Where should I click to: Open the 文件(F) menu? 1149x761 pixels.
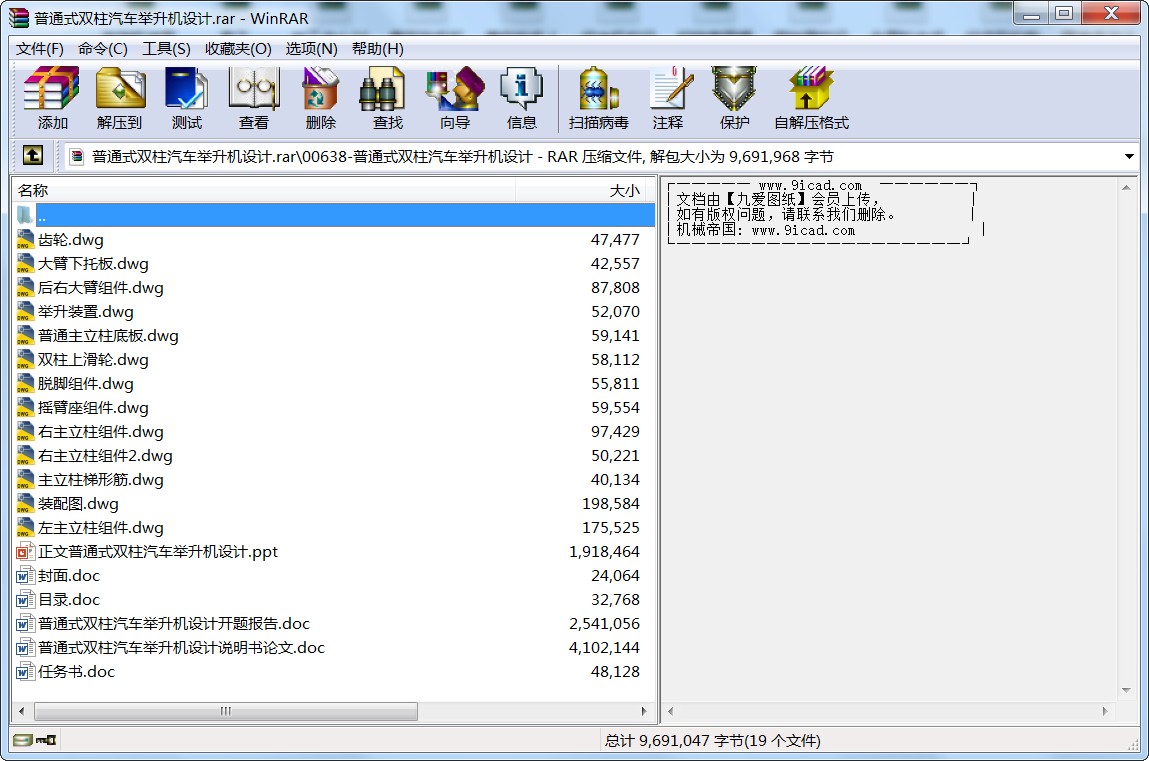[x=40, y=49]
